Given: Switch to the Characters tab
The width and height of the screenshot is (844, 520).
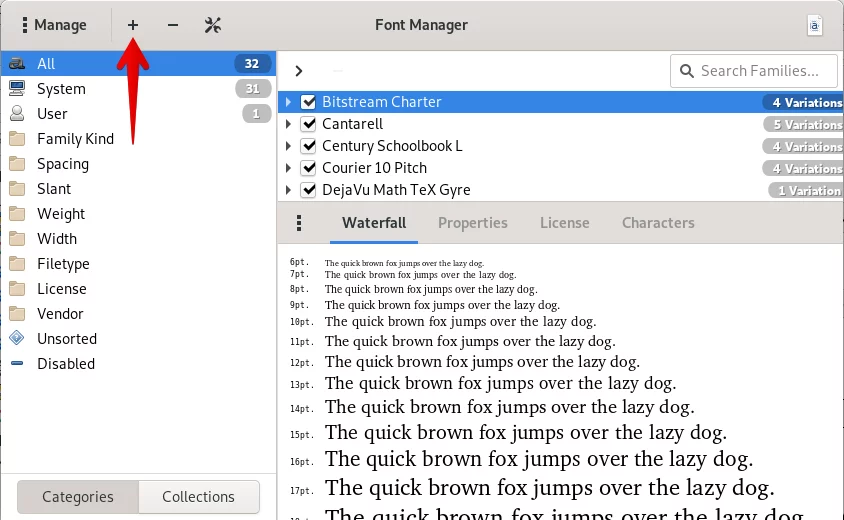Looking at the screenshot, I should click(x=658, y=223).
